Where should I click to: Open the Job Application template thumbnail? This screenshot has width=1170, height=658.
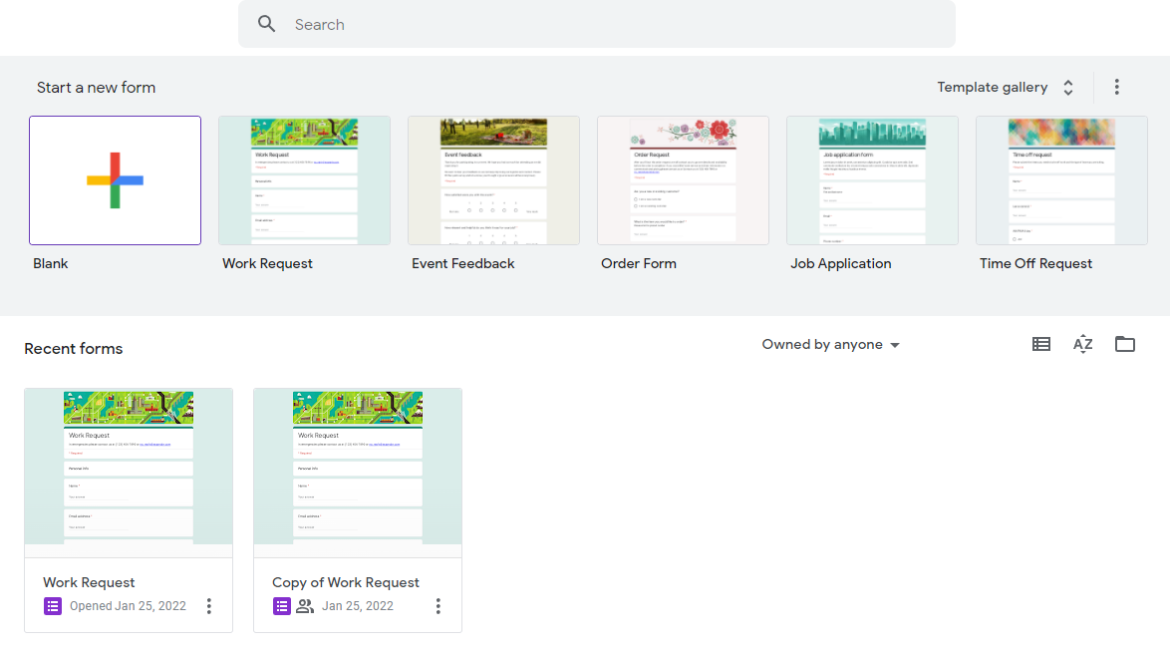[872, 180]
